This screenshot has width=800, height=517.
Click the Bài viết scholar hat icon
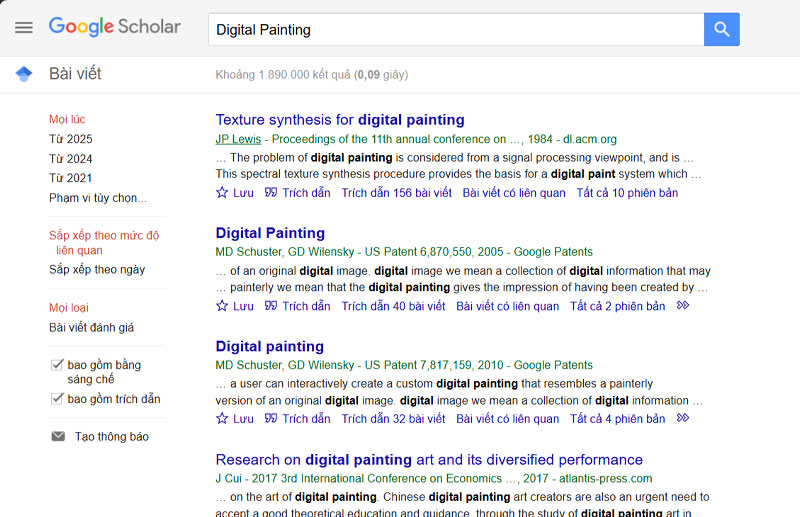(x=24, y=74)
